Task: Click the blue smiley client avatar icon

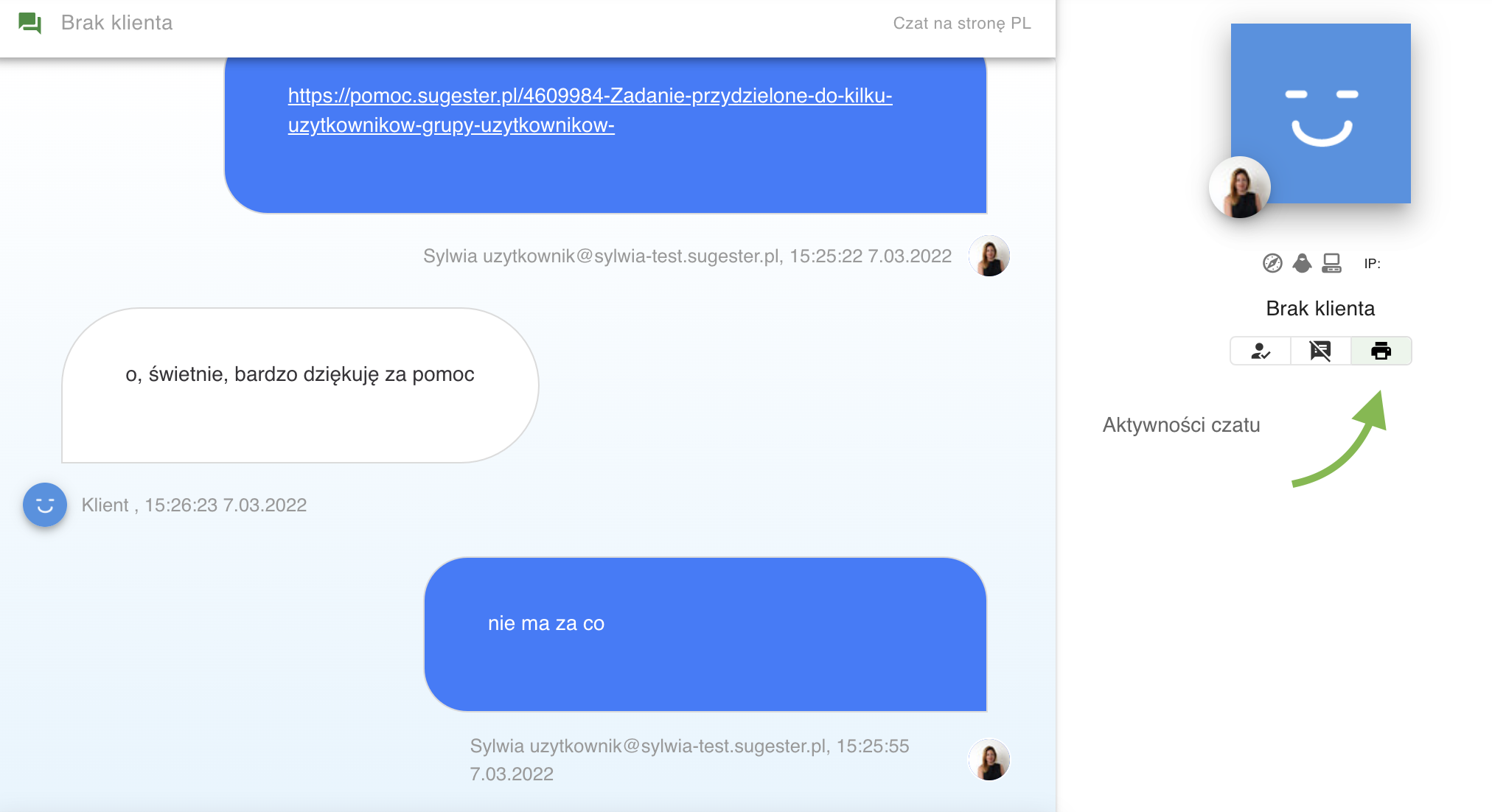Action: point(45,505)
